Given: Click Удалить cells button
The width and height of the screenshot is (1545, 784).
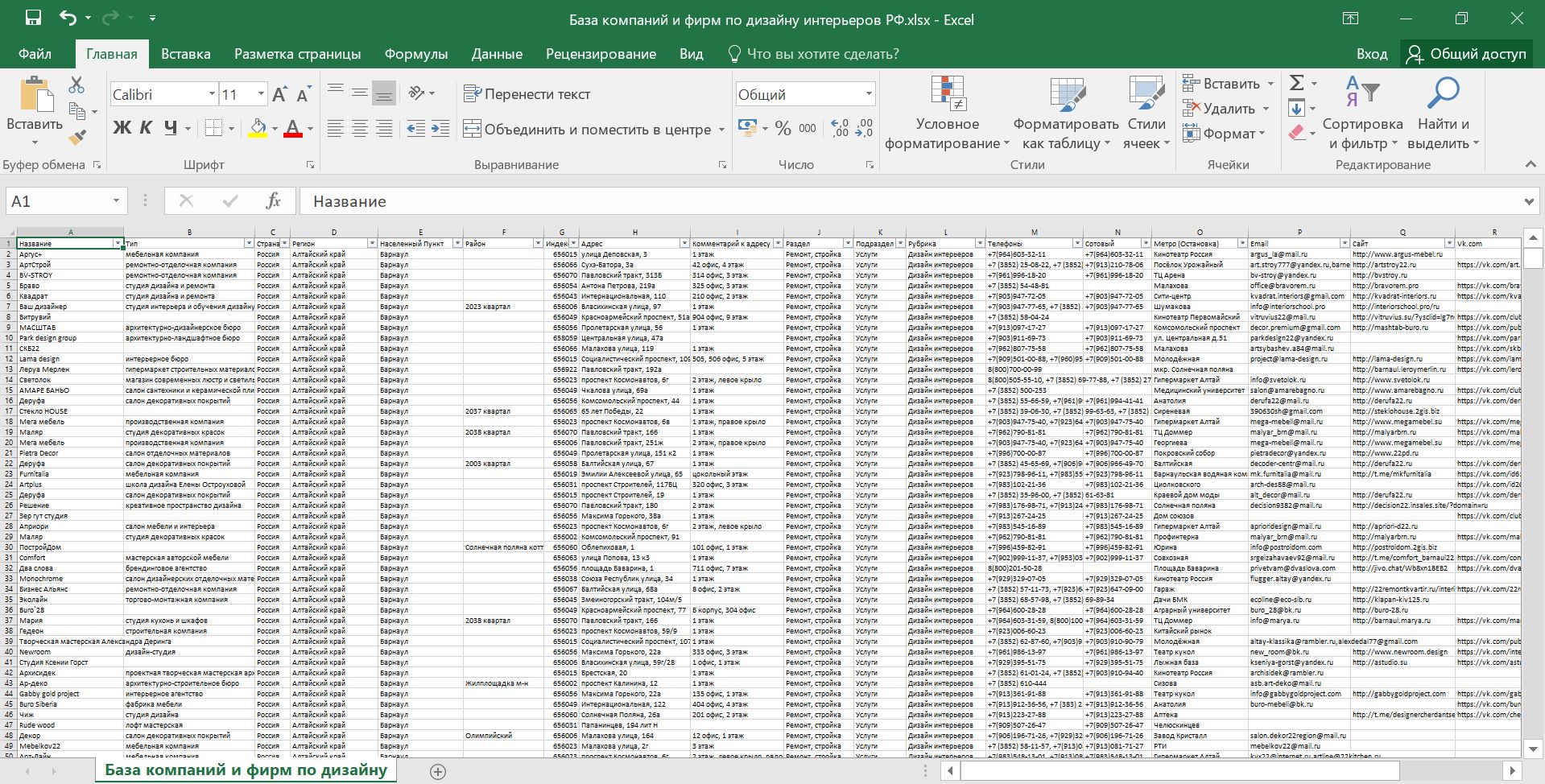Looking at the screenshot, I should (x=1219, y=109).
